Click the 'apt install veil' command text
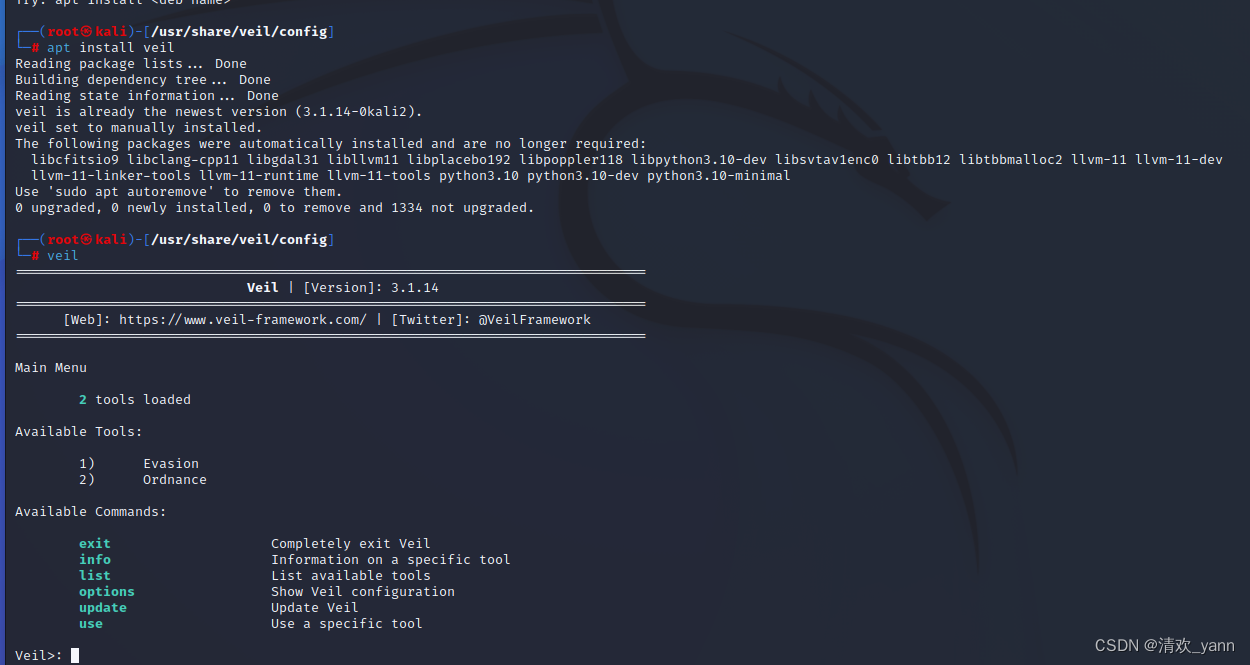Viewport: 1250px width, 665px height. (x=111, y=48)
